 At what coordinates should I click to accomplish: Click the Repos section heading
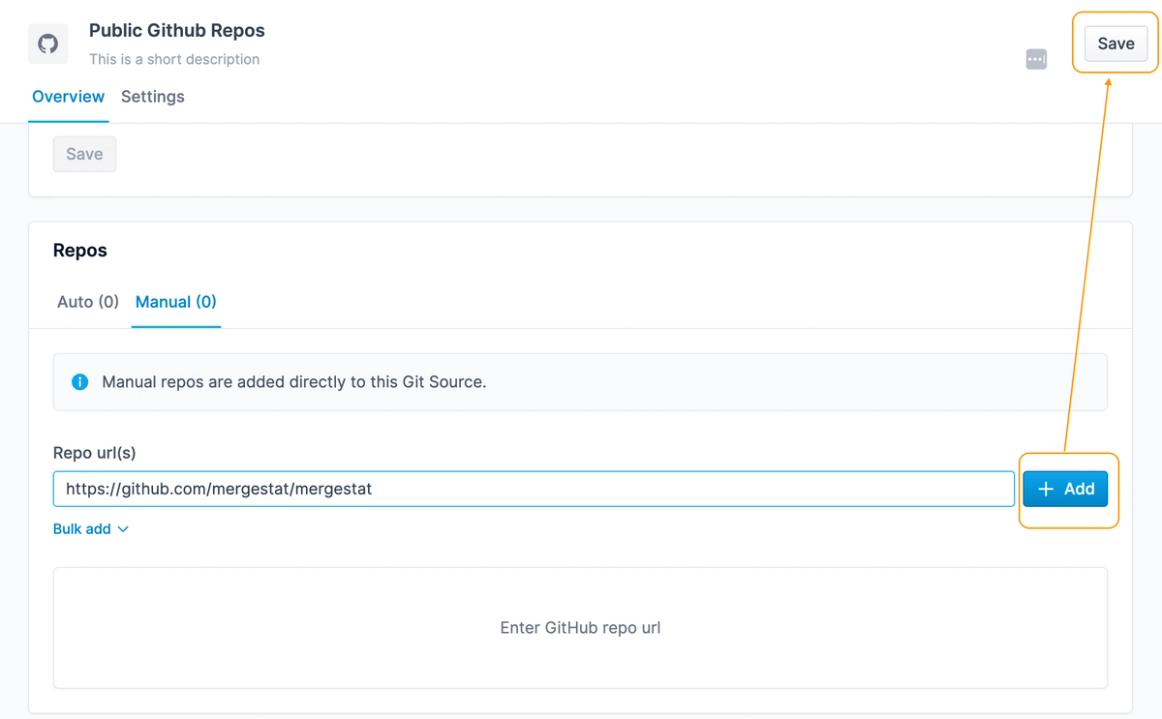[x=80, y=251]
